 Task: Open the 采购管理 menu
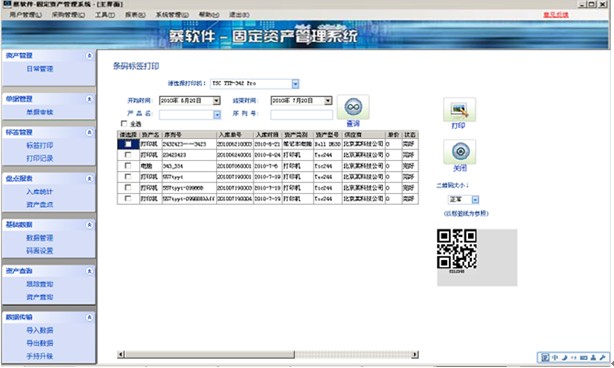(68, 15)
